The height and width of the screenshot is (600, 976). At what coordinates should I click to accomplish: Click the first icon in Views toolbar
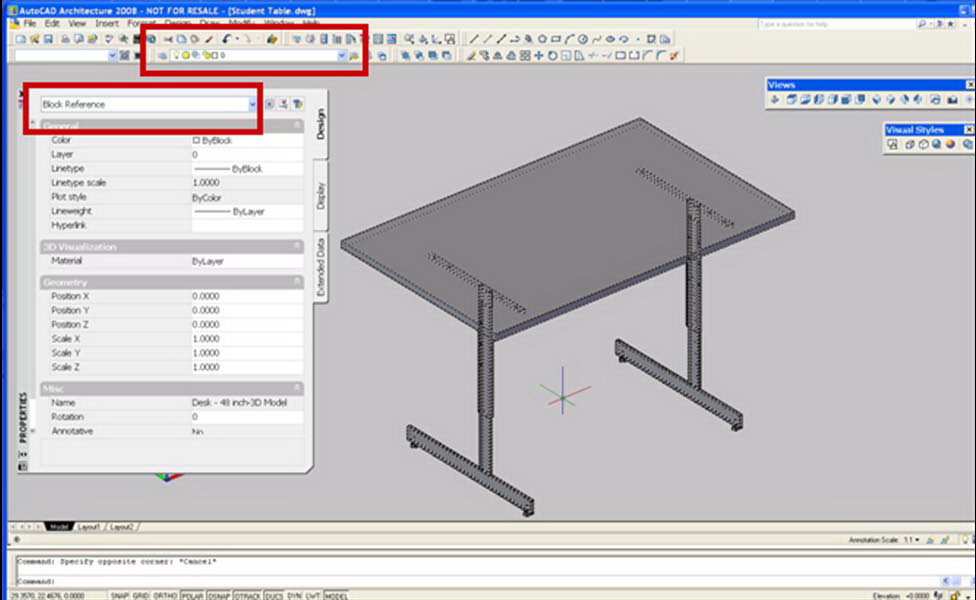pyautogui.click(x=775, y=100)
